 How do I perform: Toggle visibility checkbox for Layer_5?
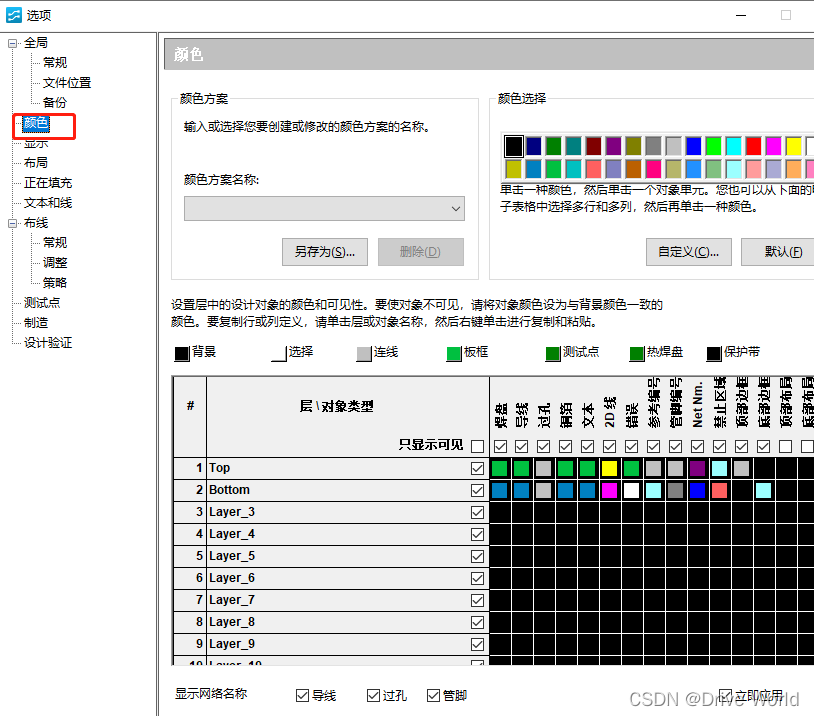click(478, 557)
